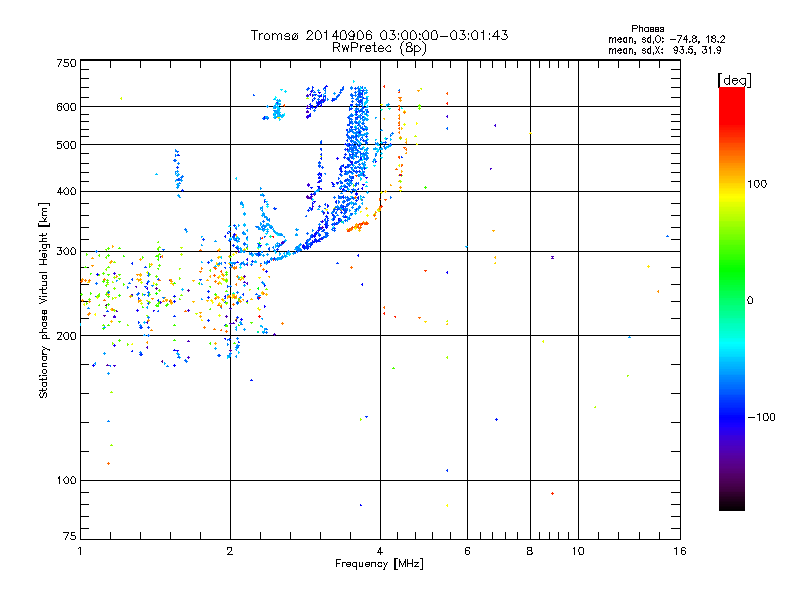The image size is (800, 600).
Task: Click the "Stationary phase Virtual Height [km]" label
Action: click(43, 300)
